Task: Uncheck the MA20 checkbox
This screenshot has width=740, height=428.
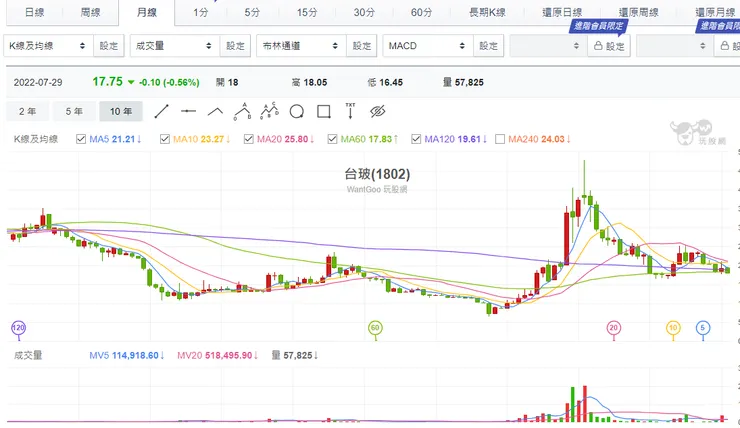Action: tap(249, 139)
